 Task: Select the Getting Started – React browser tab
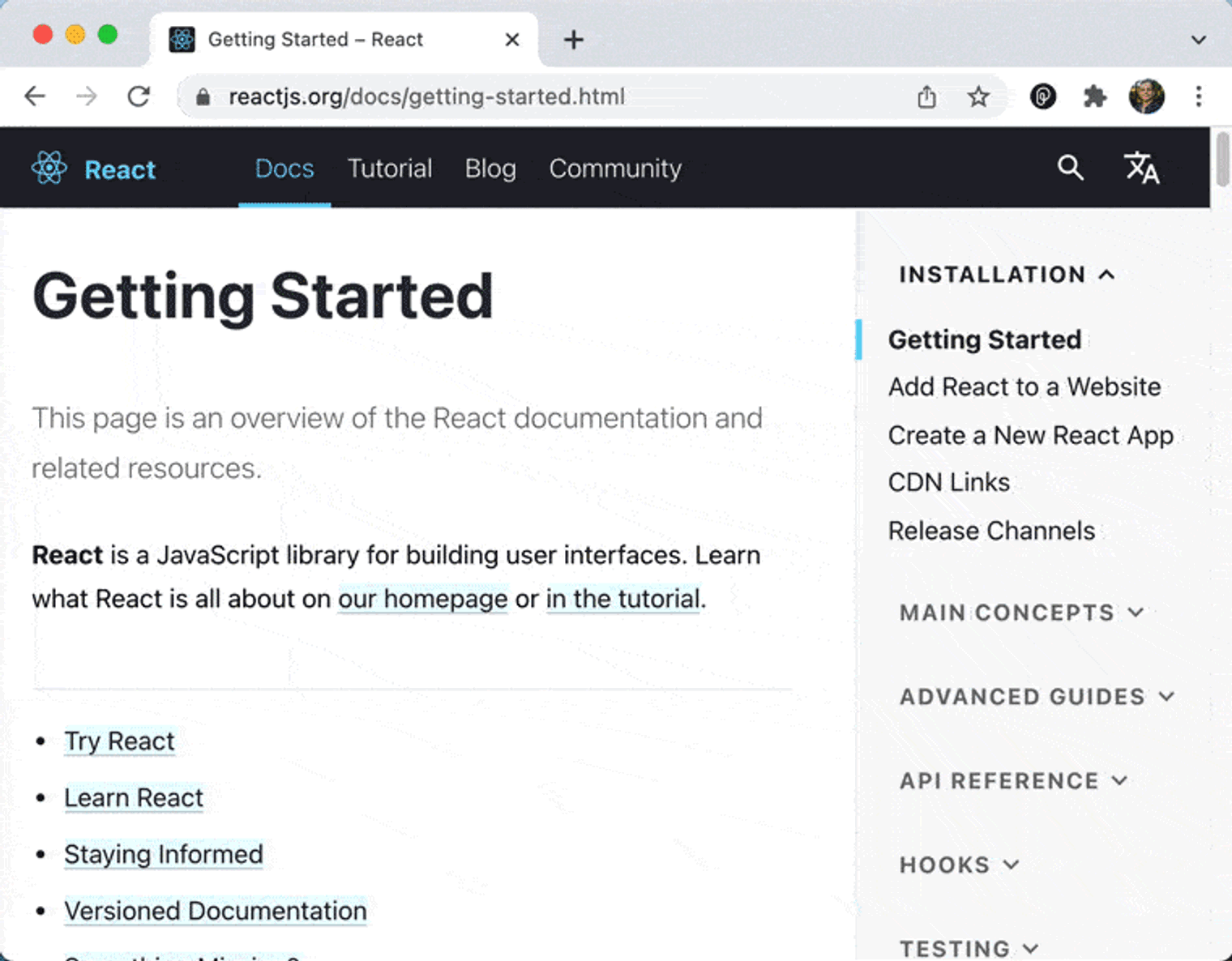tap(344, 39)
